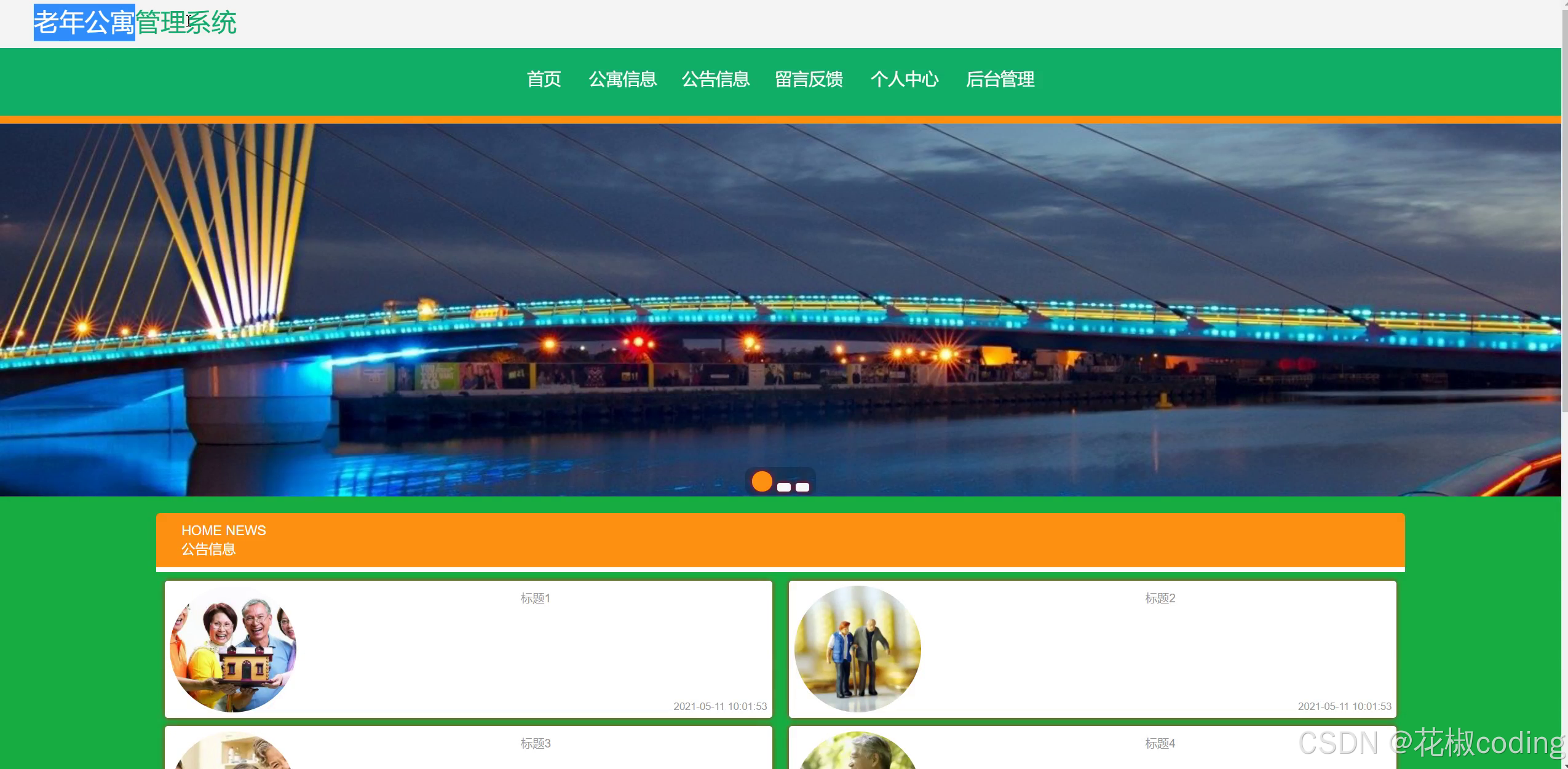
Task: Click the 老年公寓管理系统 site title
Action: click(x=135, y=23)
